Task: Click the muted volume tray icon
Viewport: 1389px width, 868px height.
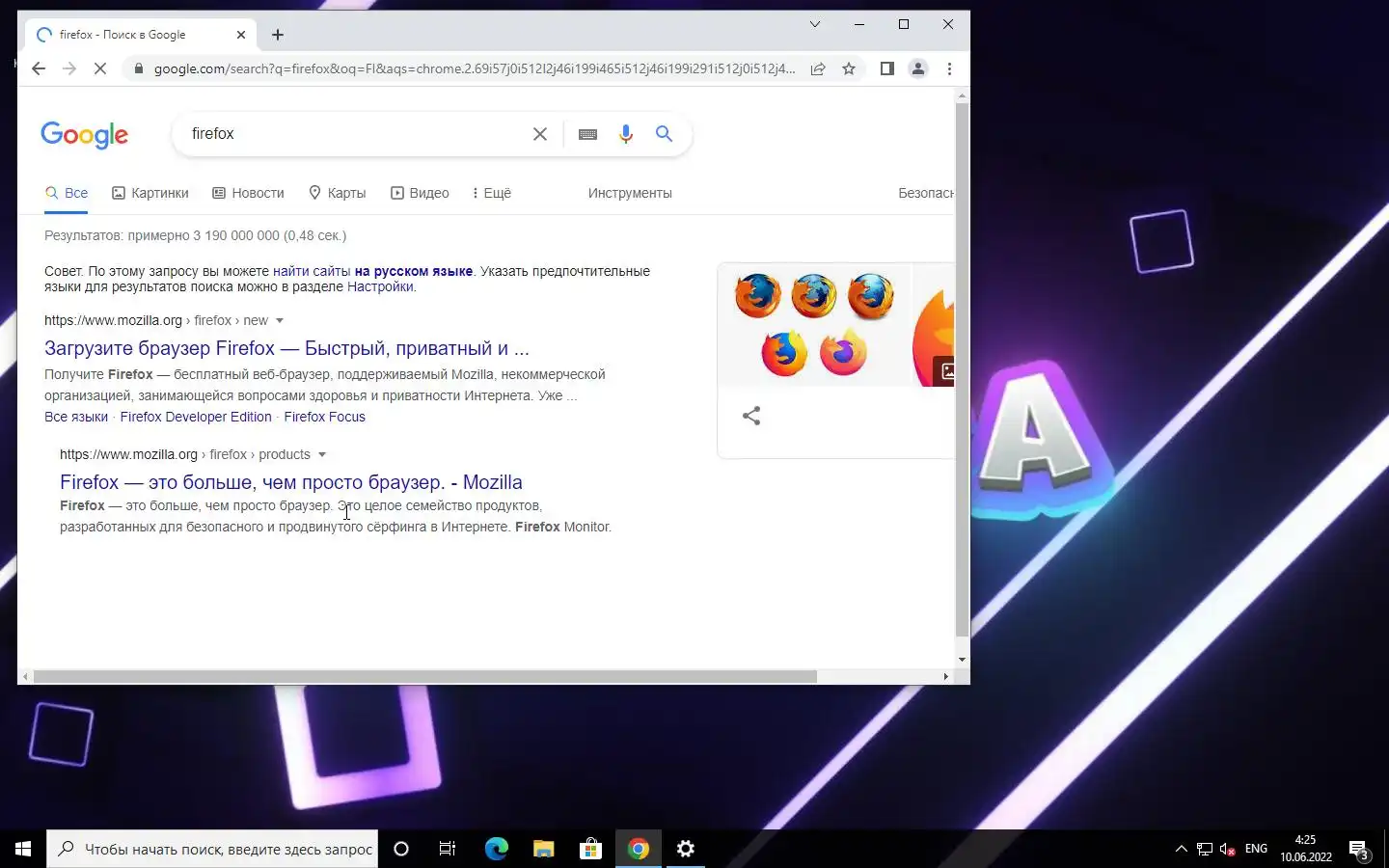Action: tap(1228, 849)
